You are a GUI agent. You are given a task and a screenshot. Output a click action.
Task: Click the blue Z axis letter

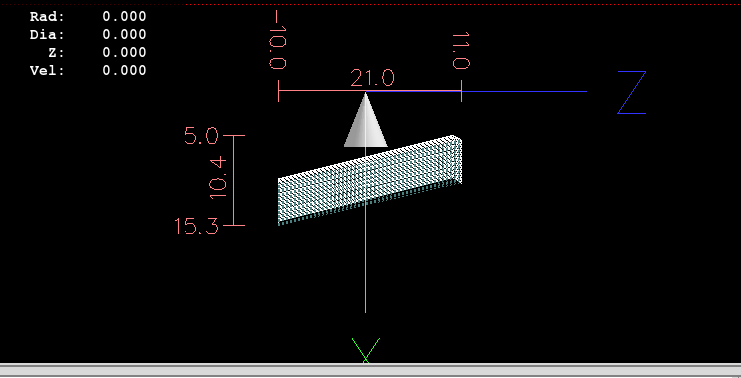tap(632, 93)
